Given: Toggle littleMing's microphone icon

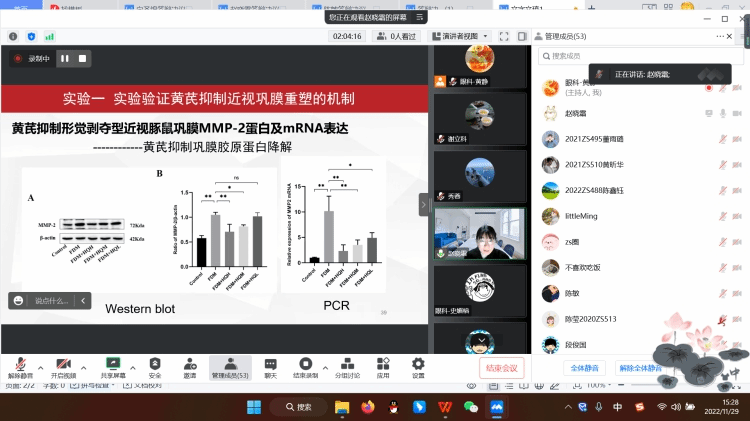Looking at the screenshot, I should [x=723, y=216].
